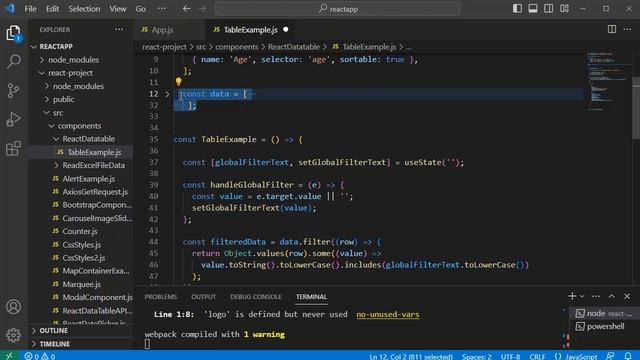Select the powershell terminal instance
The height and width of the screenshot is (360, 640).
(x=604, y=327)
